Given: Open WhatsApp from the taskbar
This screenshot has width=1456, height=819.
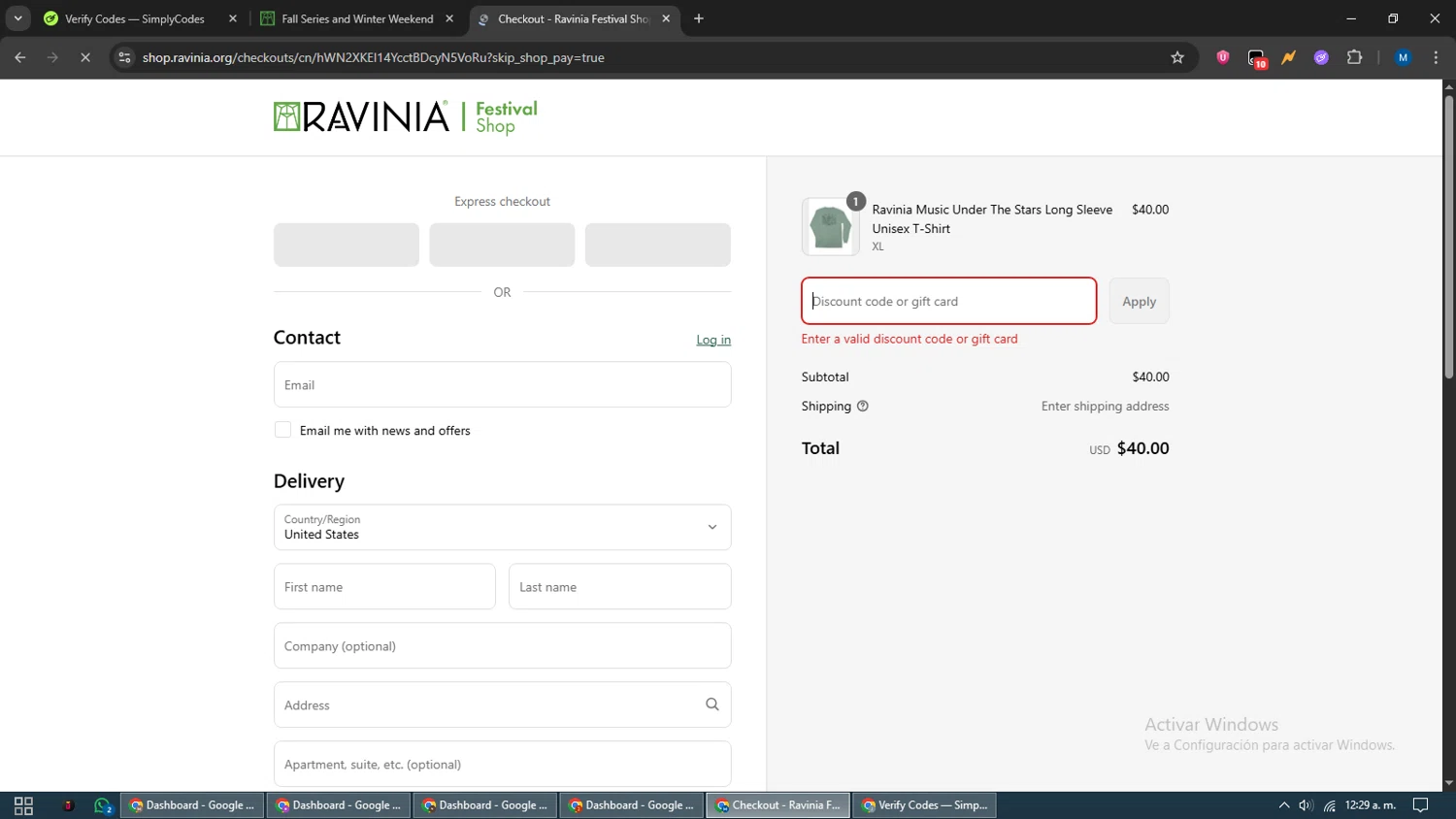Looking at the screenshot, I should [103, 805].
